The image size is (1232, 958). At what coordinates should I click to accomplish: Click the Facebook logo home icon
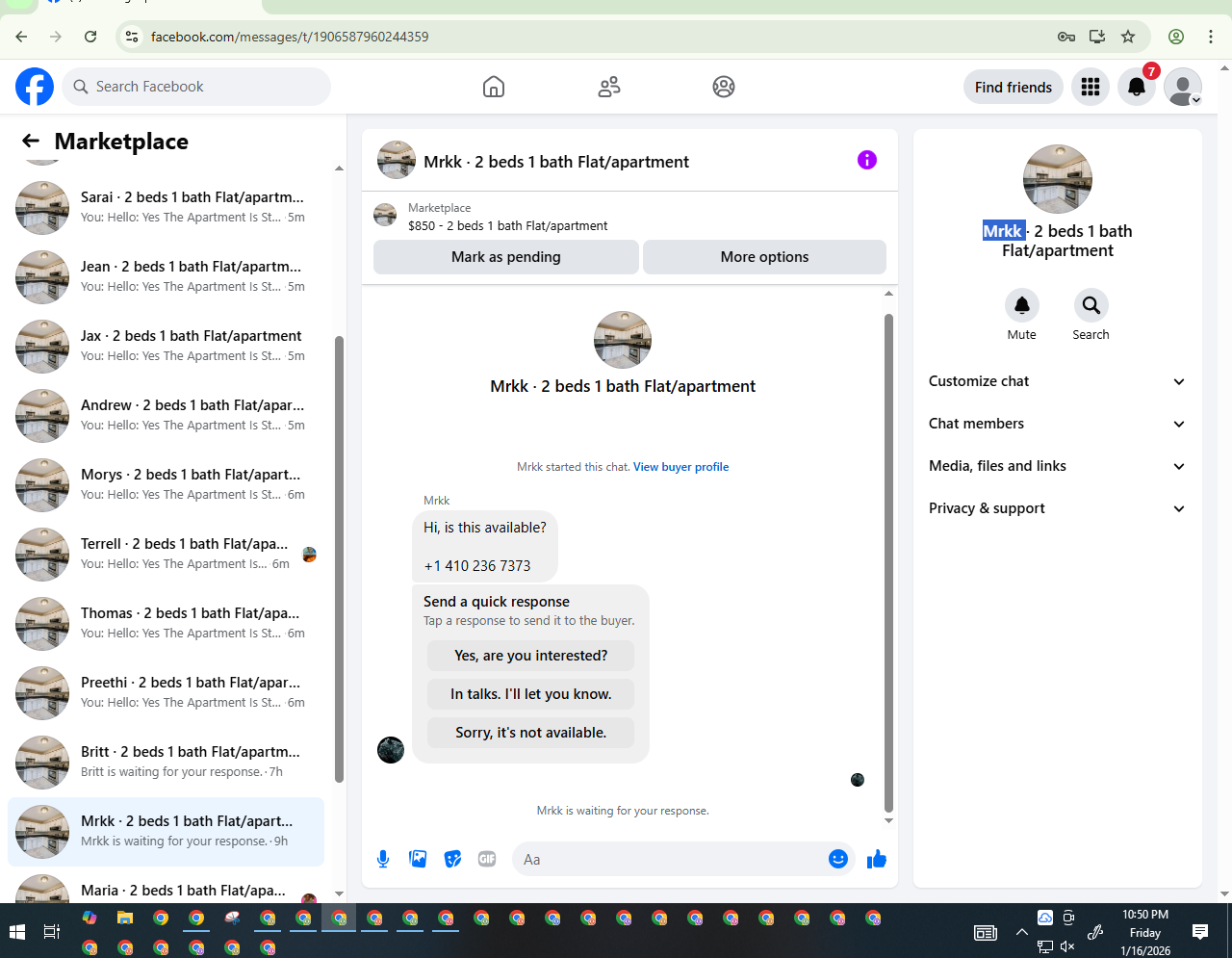point(35,87)
